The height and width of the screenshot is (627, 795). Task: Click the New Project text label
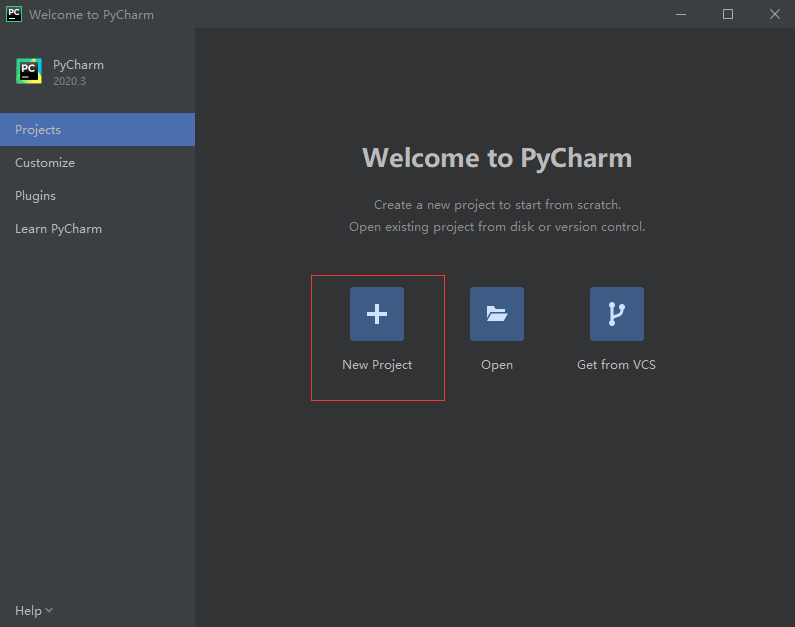(x=377, y=364)
